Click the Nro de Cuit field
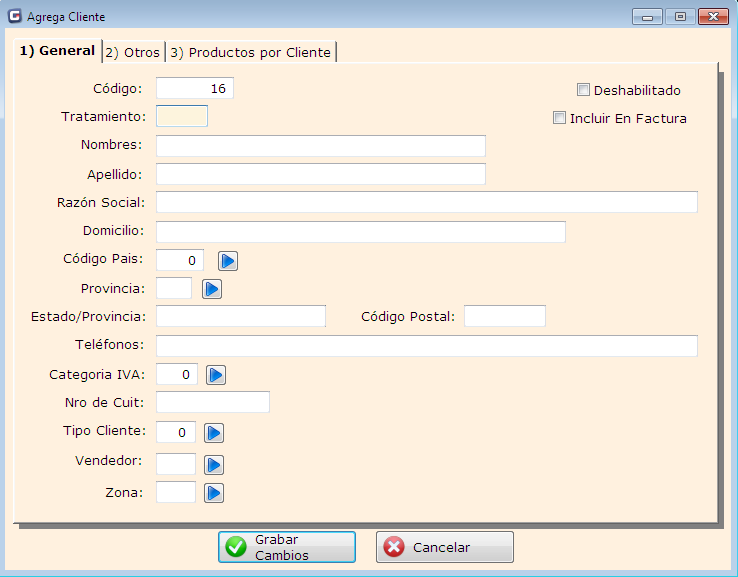This screenshot has height=577, width=738. [x=212, y=402]
